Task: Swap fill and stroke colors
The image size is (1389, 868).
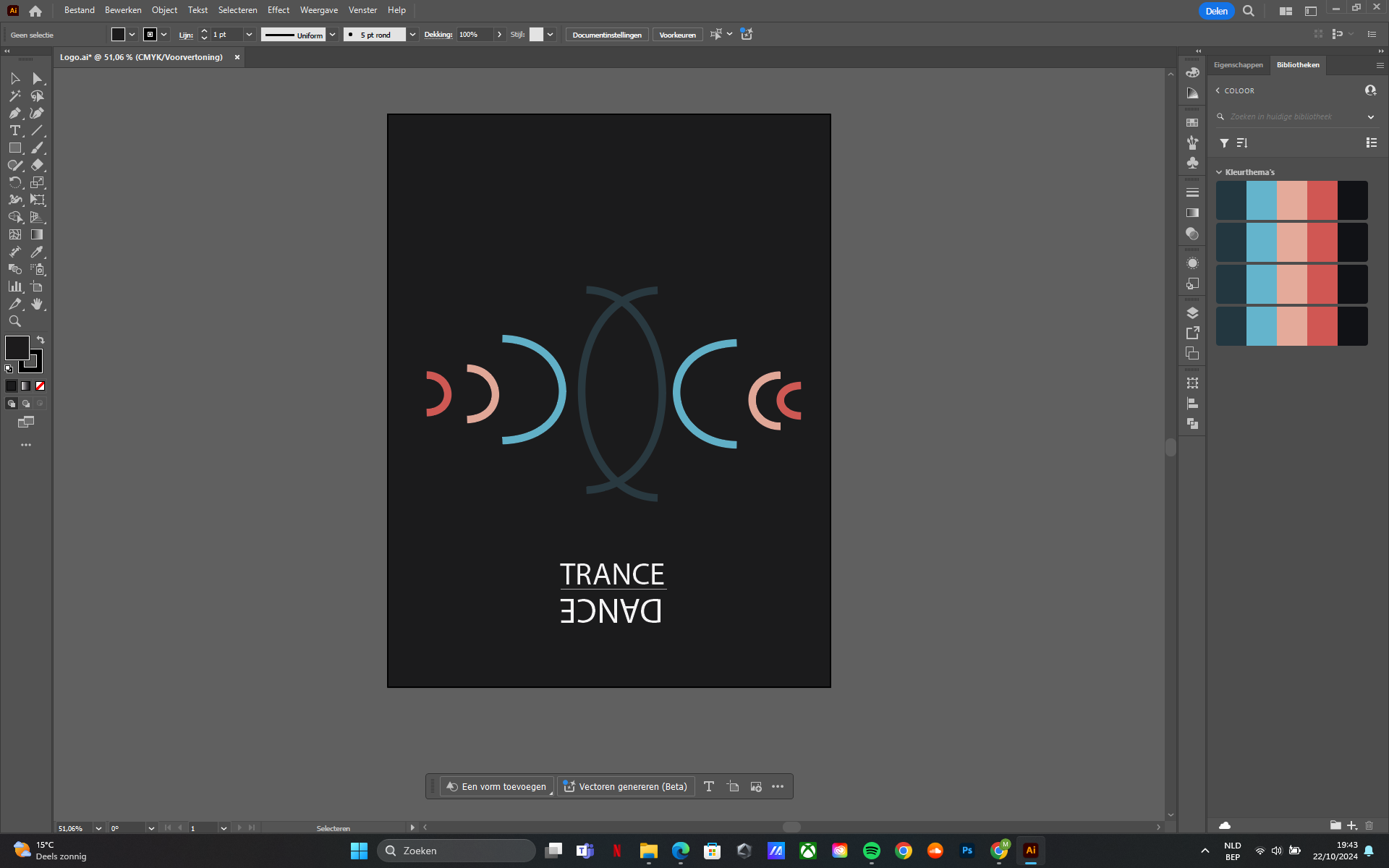Action: [x=41, y=339]
